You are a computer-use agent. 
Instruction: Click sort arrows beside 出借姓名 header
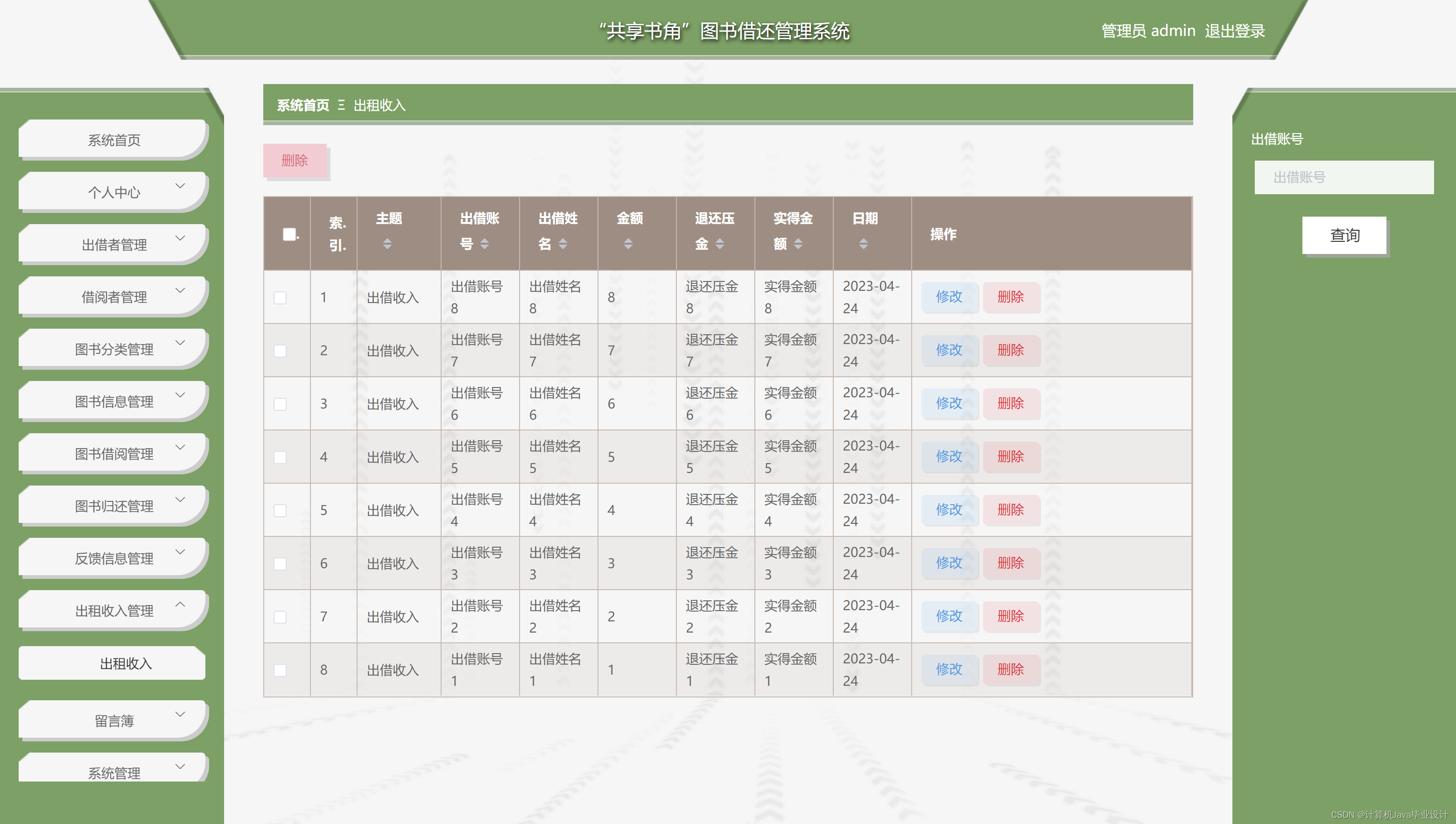[563, 244]
